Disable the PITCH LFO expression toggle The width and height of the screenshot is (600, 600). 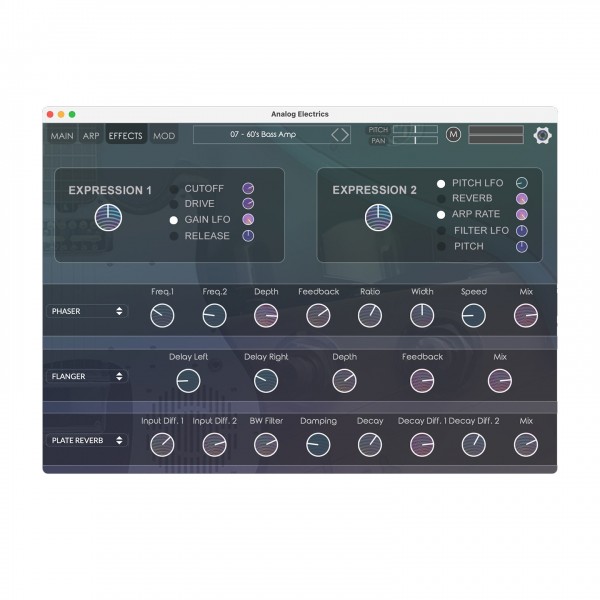pyautogui.click(x=441, y=184)
